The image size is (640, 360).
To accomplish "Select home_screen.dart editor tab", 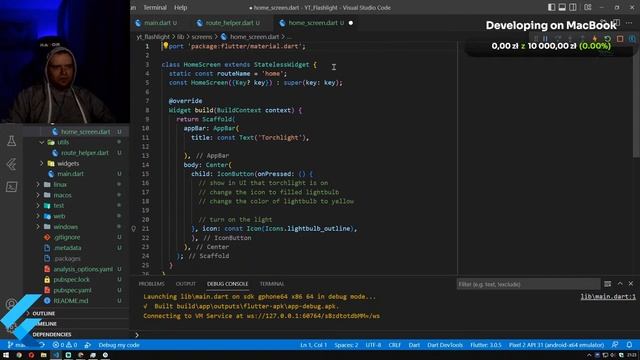I will coord(315,23).
